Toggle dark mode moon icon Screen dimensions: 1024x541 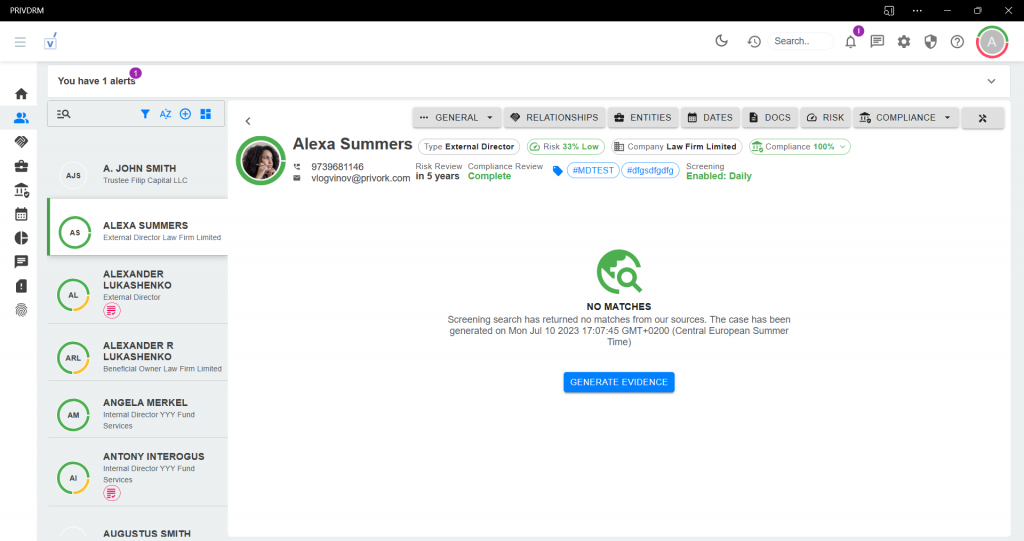(722, 41)
